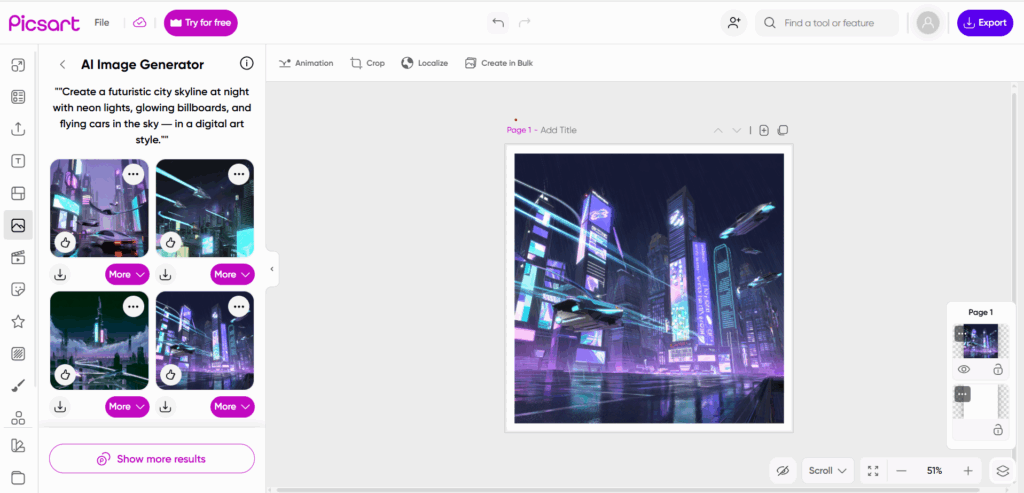The width and height of the screenshot is (1024, 493).
Task: Open the Localize tool
Action: click(424, 63)
